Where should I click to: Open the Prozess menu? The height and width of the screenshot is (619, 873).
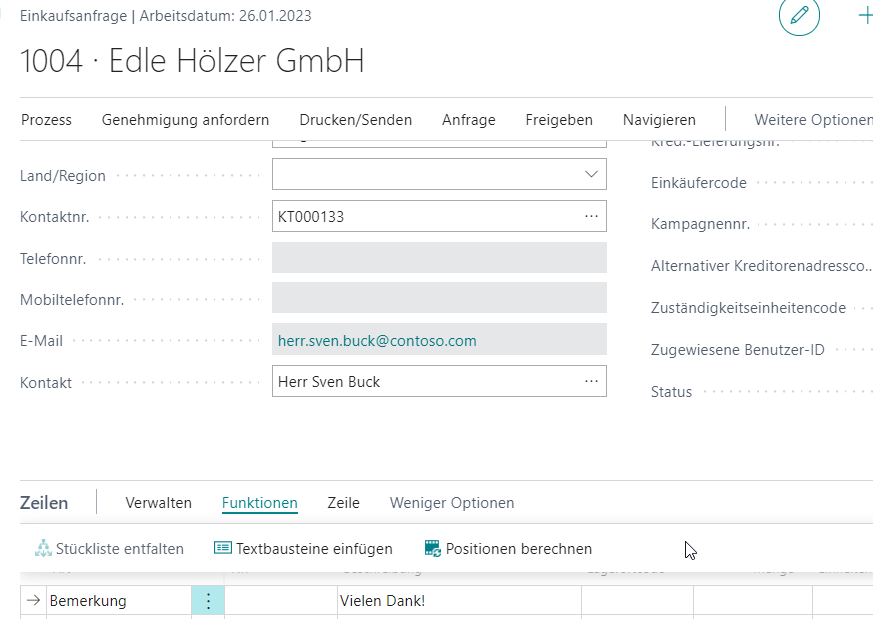46,120
